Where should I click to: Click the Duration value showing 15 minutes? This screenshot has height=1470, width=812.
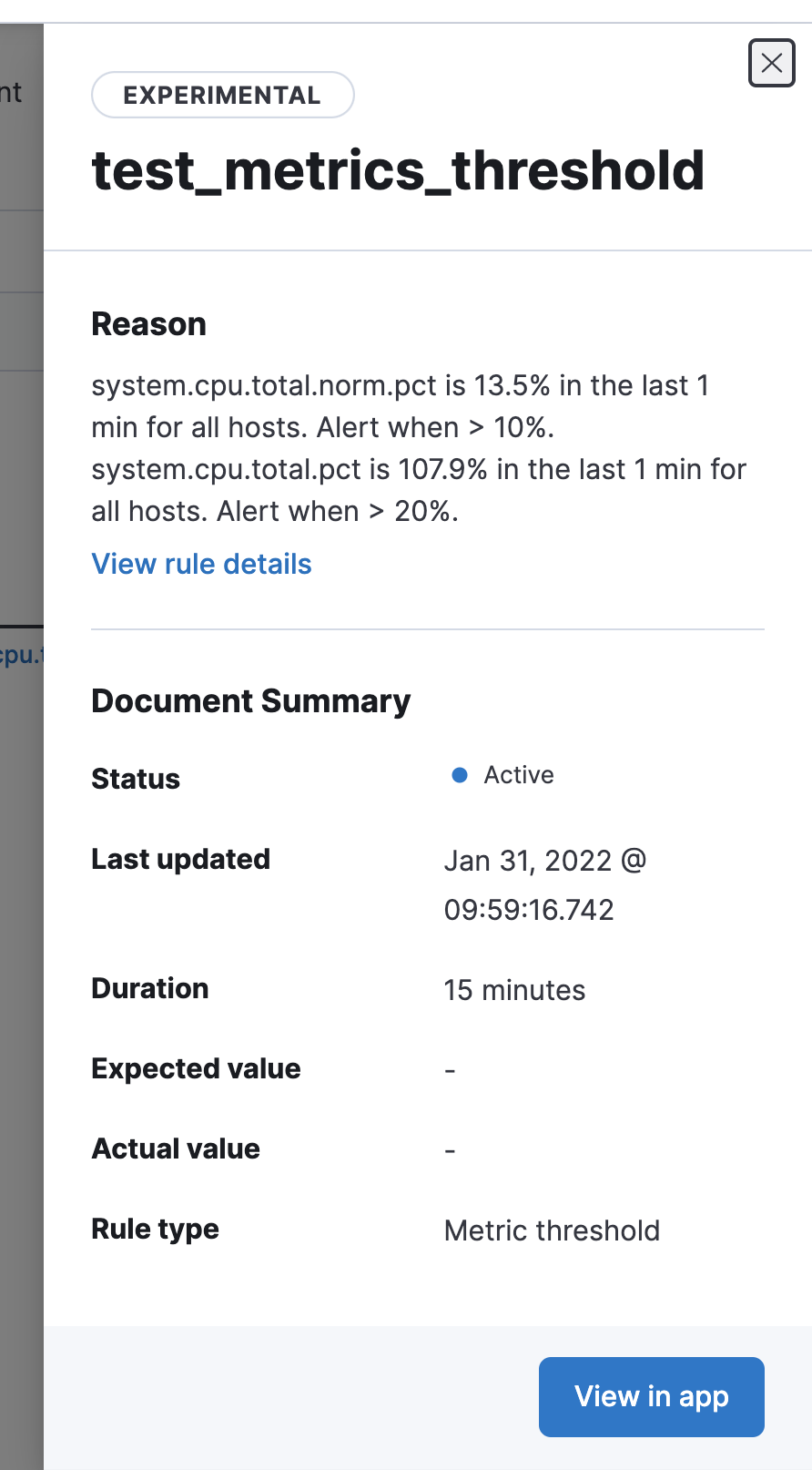[514, 990]
